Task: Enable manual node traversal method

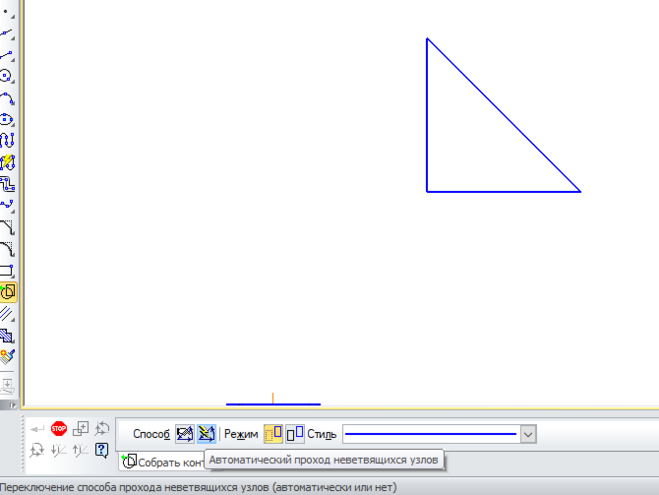Action: pos(185,434)
